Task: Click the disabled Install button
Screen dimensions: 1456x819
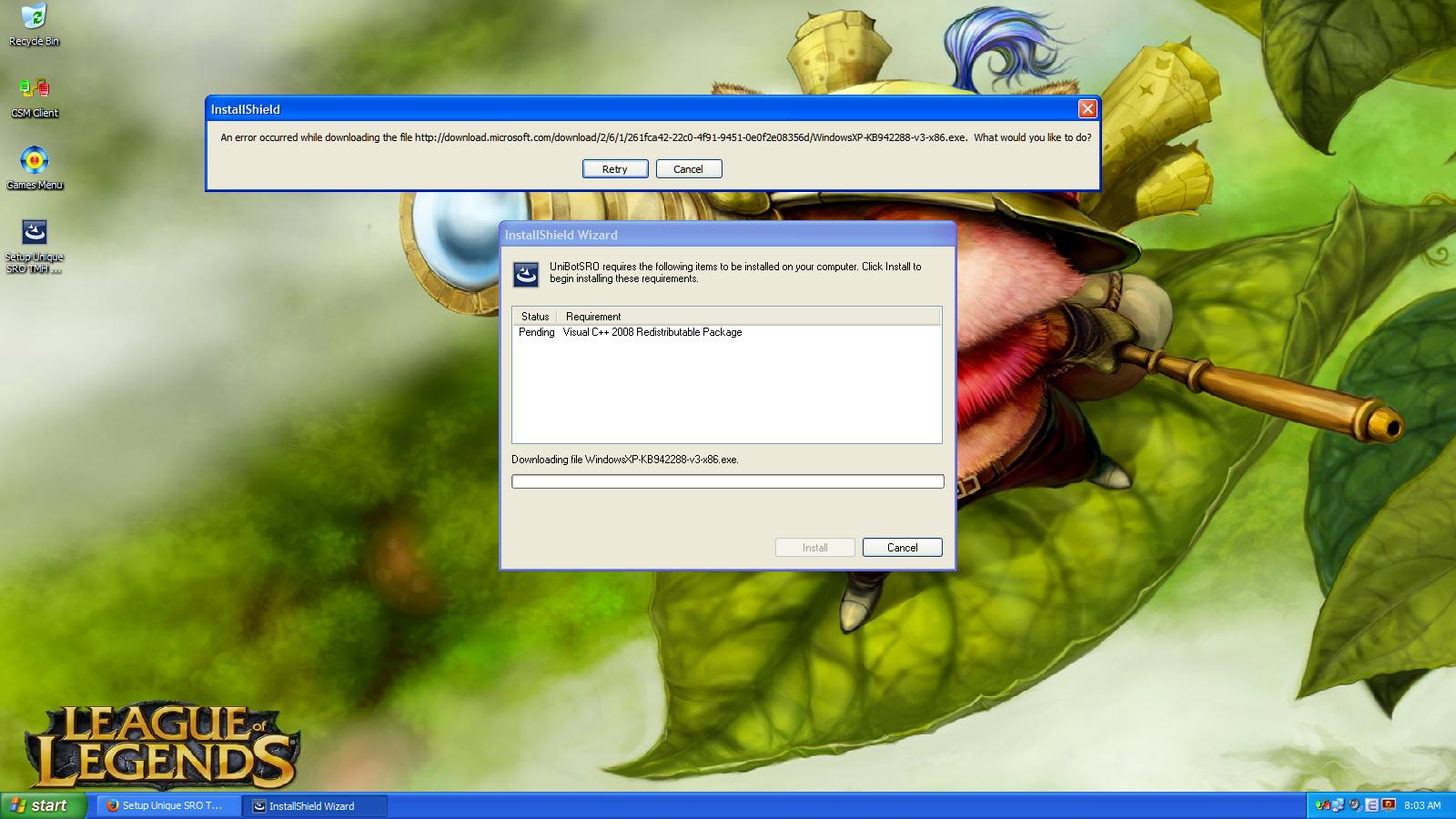Action: pyautogui.click(x=814, y=547)
